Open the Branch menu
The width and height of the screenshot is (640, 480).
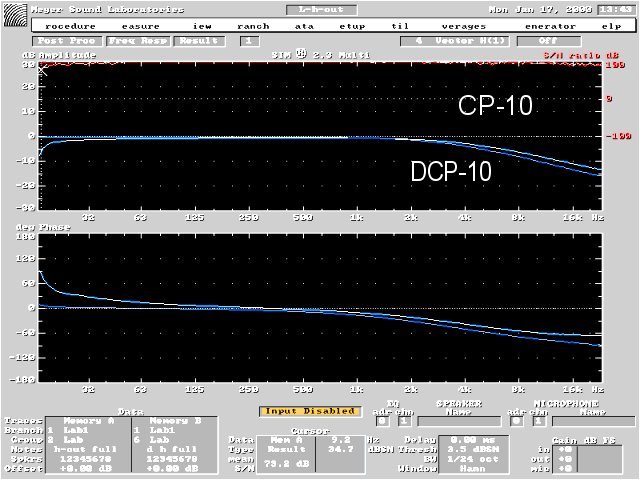click(253, 27)
